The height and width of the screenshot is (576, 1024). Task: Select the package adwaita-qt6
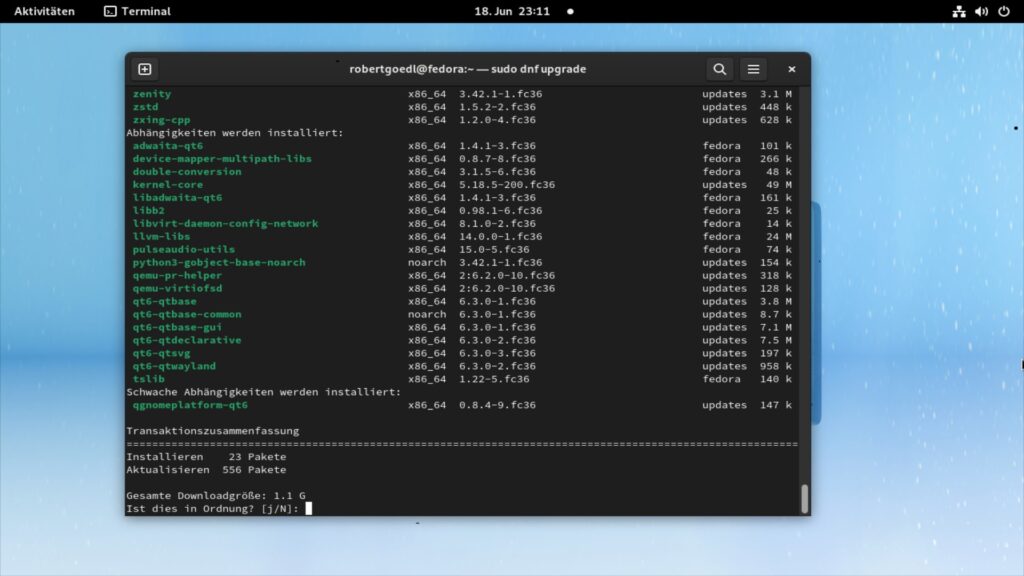[x=168, y=146]
